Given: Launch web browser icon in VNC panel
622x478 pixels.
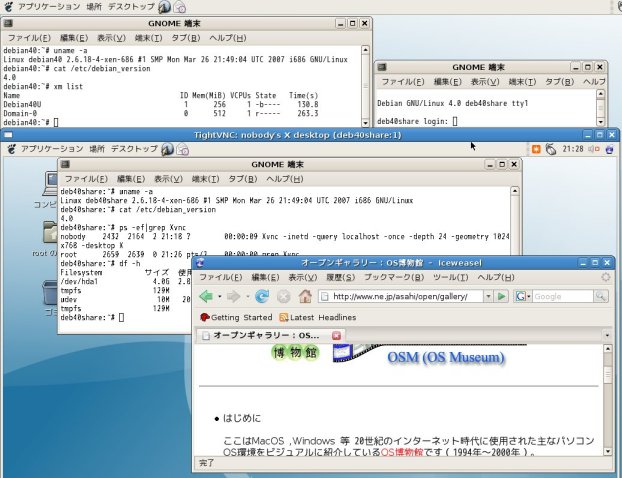Looking at the screenshot, I should 167,149.
